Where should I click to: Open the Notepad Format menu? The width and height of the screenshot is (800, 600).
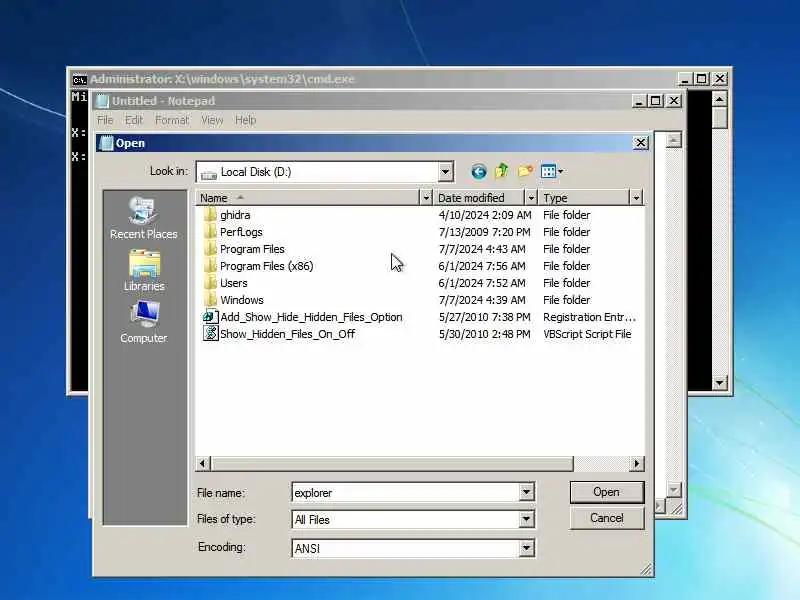tap(172, 120)
